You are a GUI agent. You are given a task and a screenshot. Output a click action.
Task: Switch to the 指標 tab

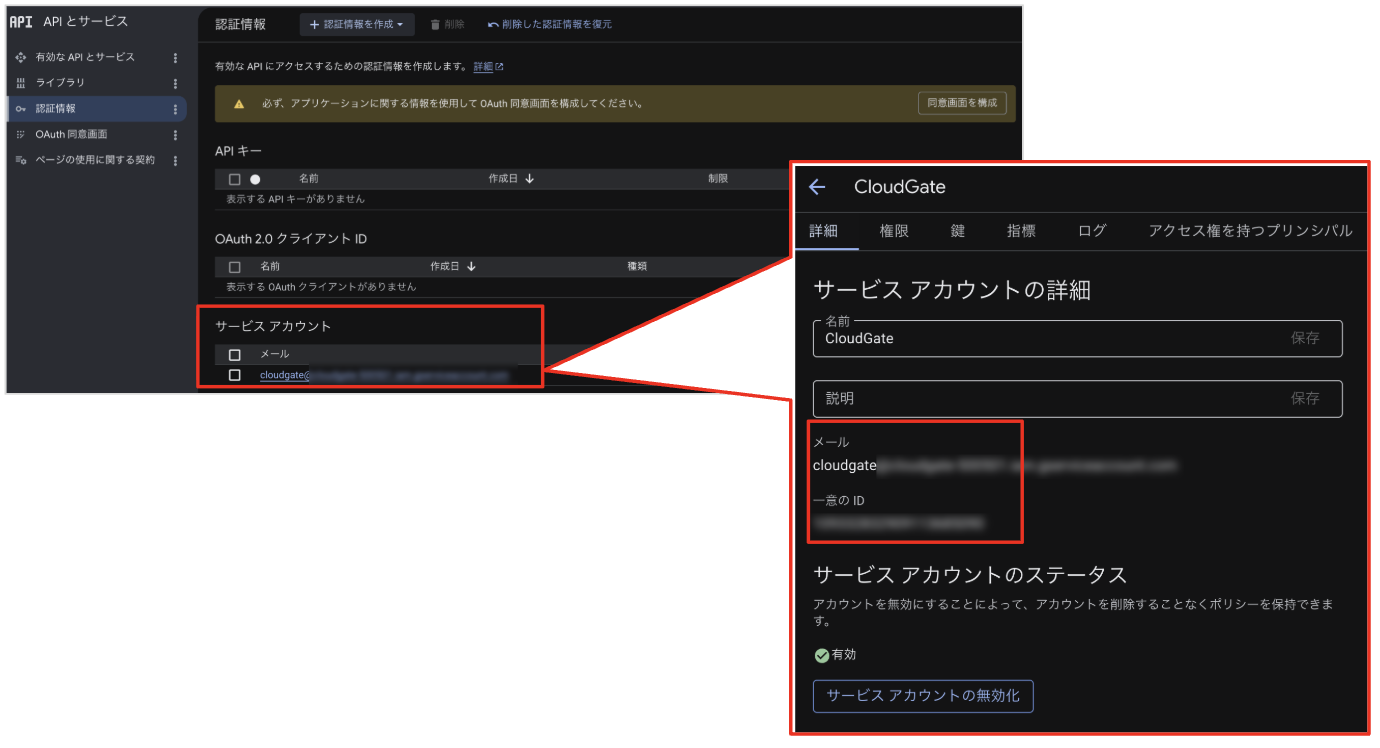pos(1021,231)
